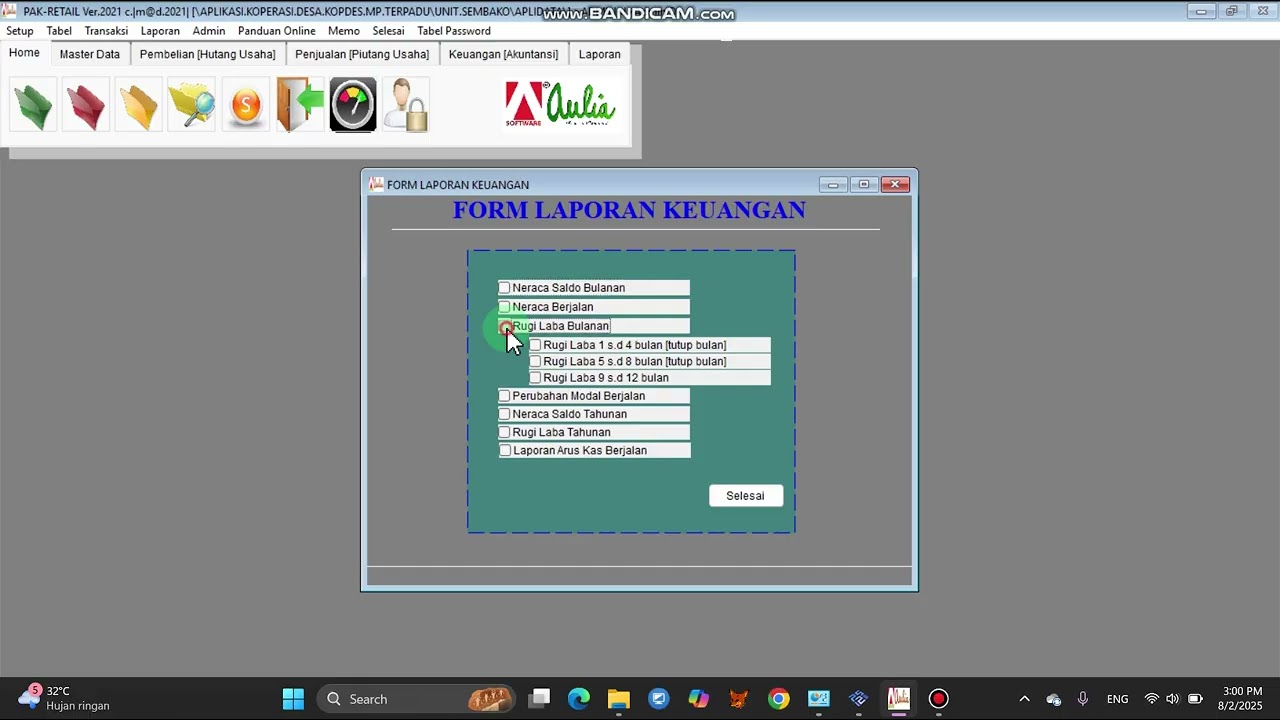Check Laporan Arus Kas Berjalan checkbox
This screenshot has width=1280, height=720.
point(505,450)
